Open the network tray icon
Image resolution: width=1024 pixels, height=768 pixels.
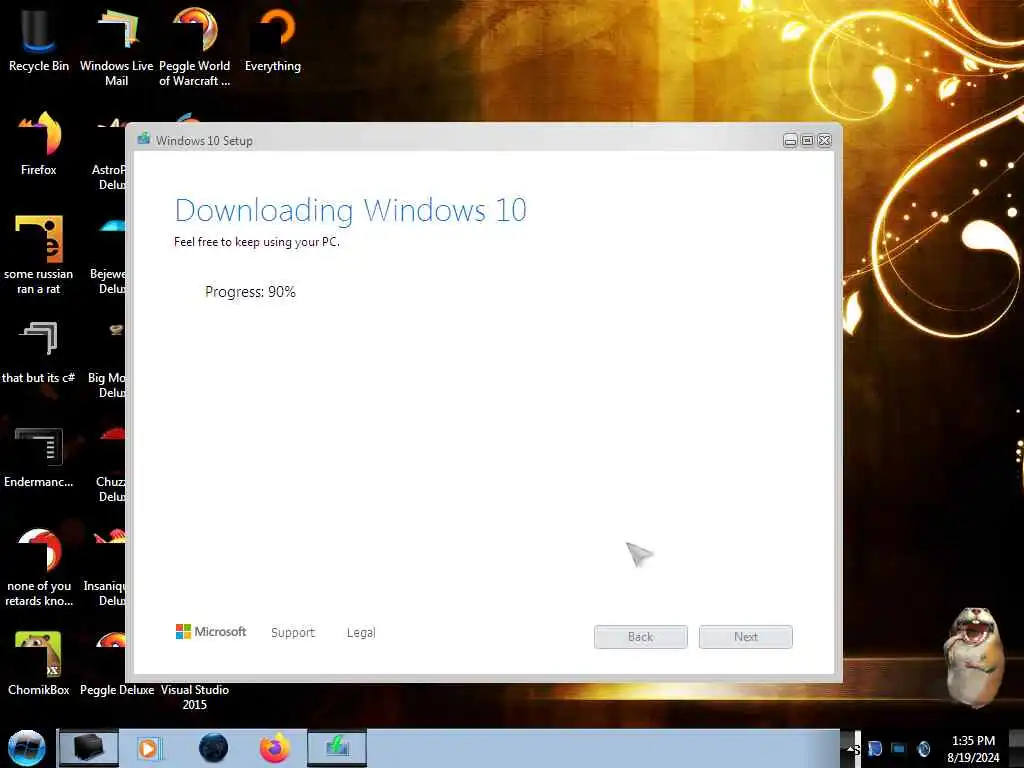point(899,749)
